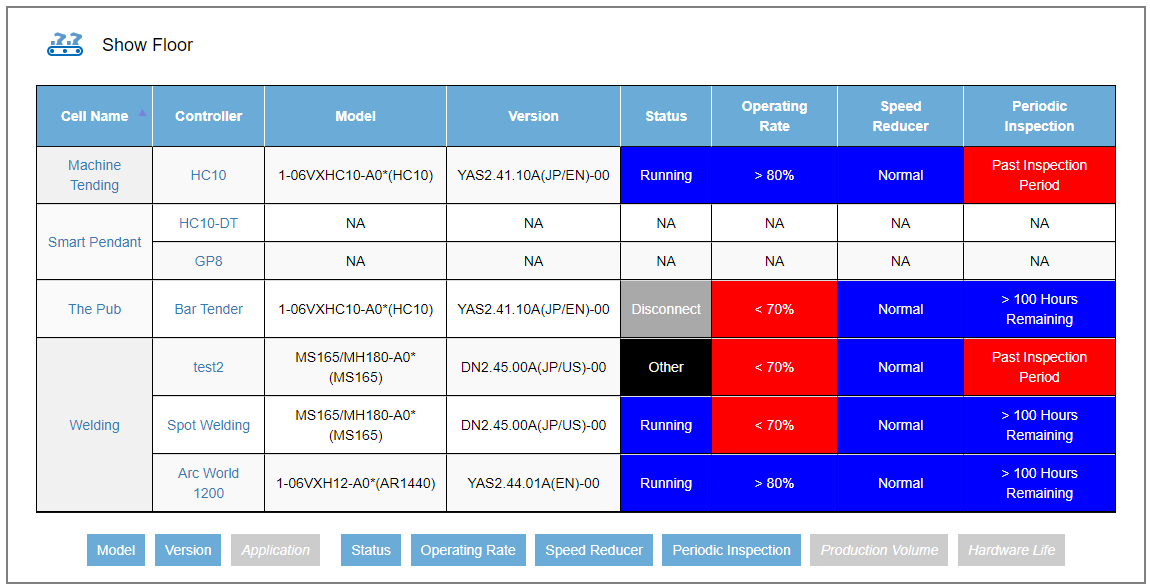Screen dimensions: 1150x588
Task: Click the Controller column header
Action: point(208,116)
